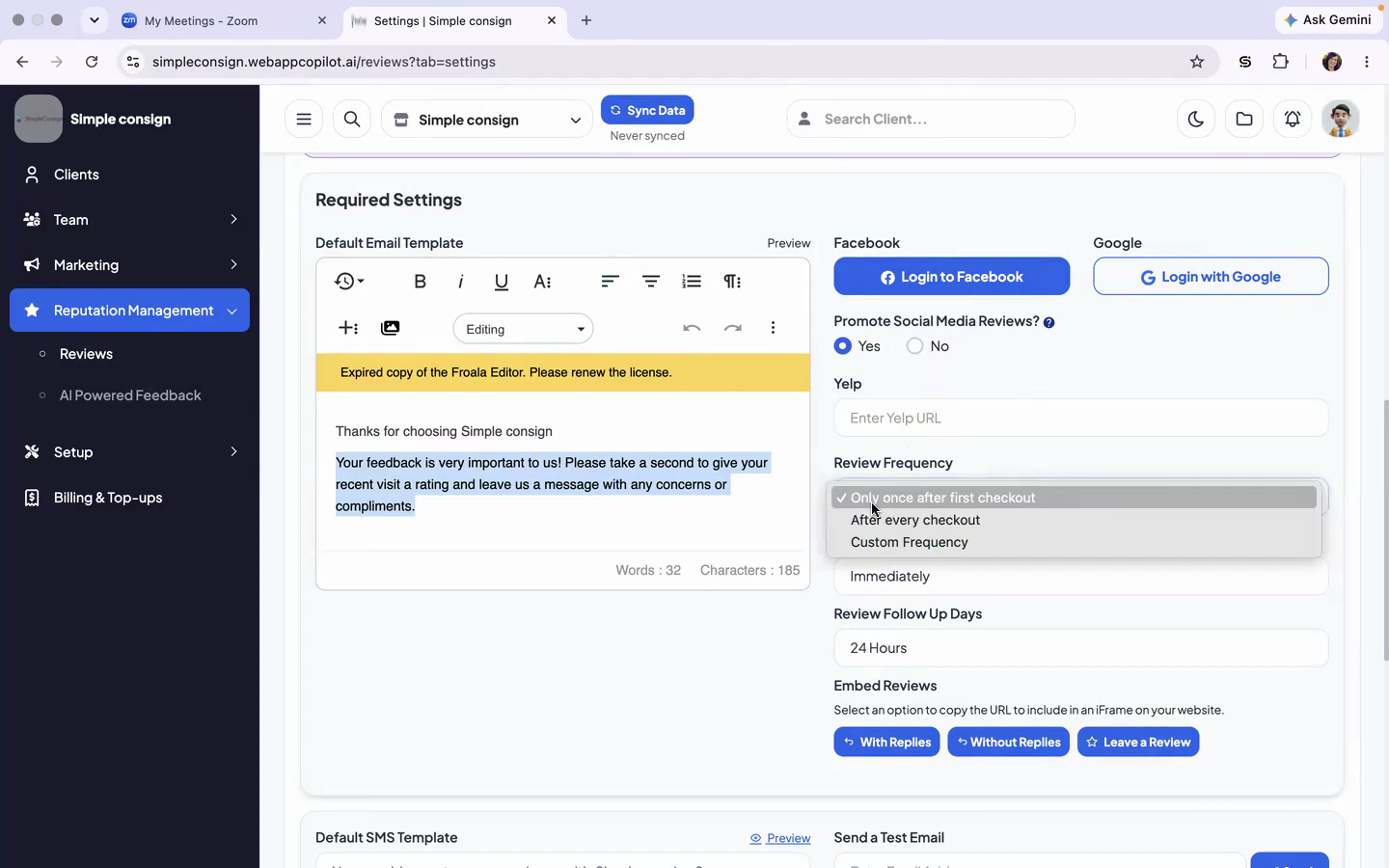Viewport: 1389px width, 868px height.
Task: Open AI Powered Feedback in sidebar
Action: (x=130, y=395)
